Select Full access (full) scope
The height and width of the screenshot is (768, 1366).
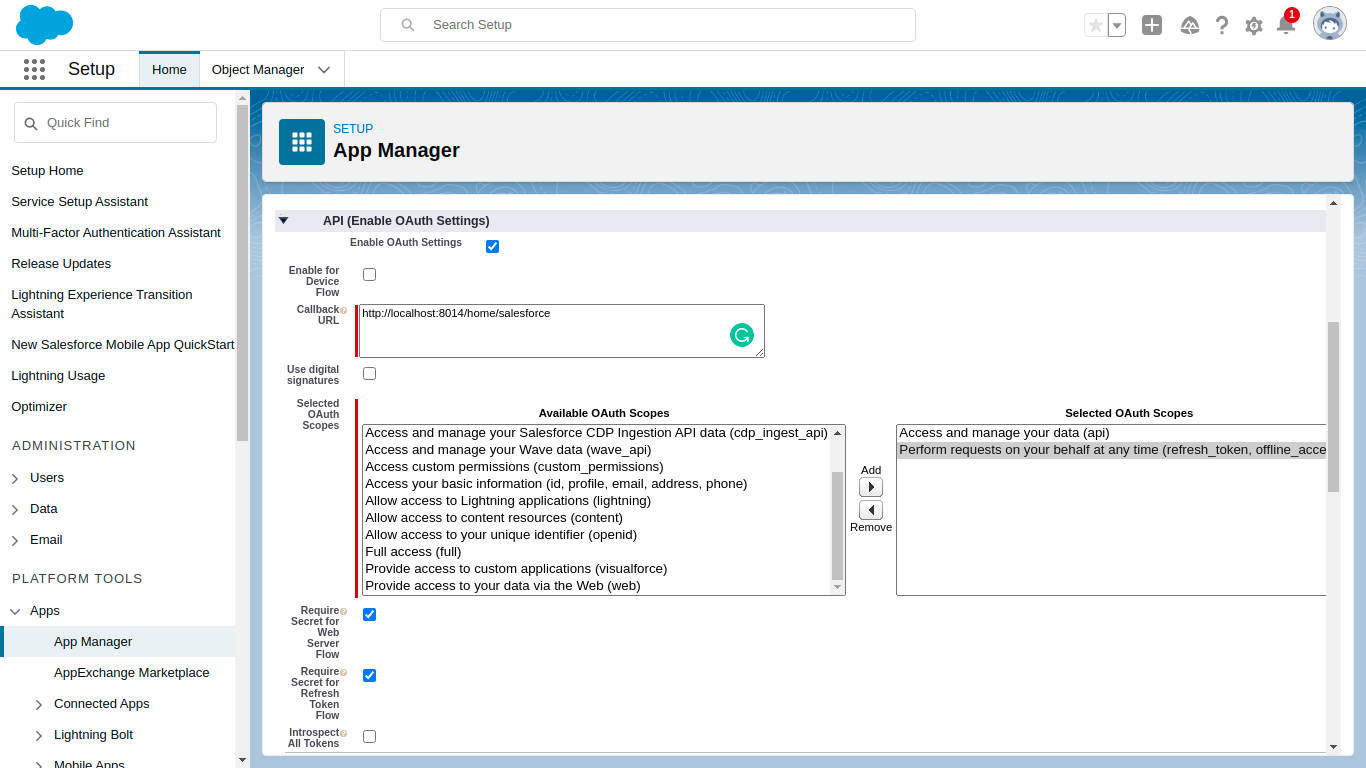click(x=597, y=552)
